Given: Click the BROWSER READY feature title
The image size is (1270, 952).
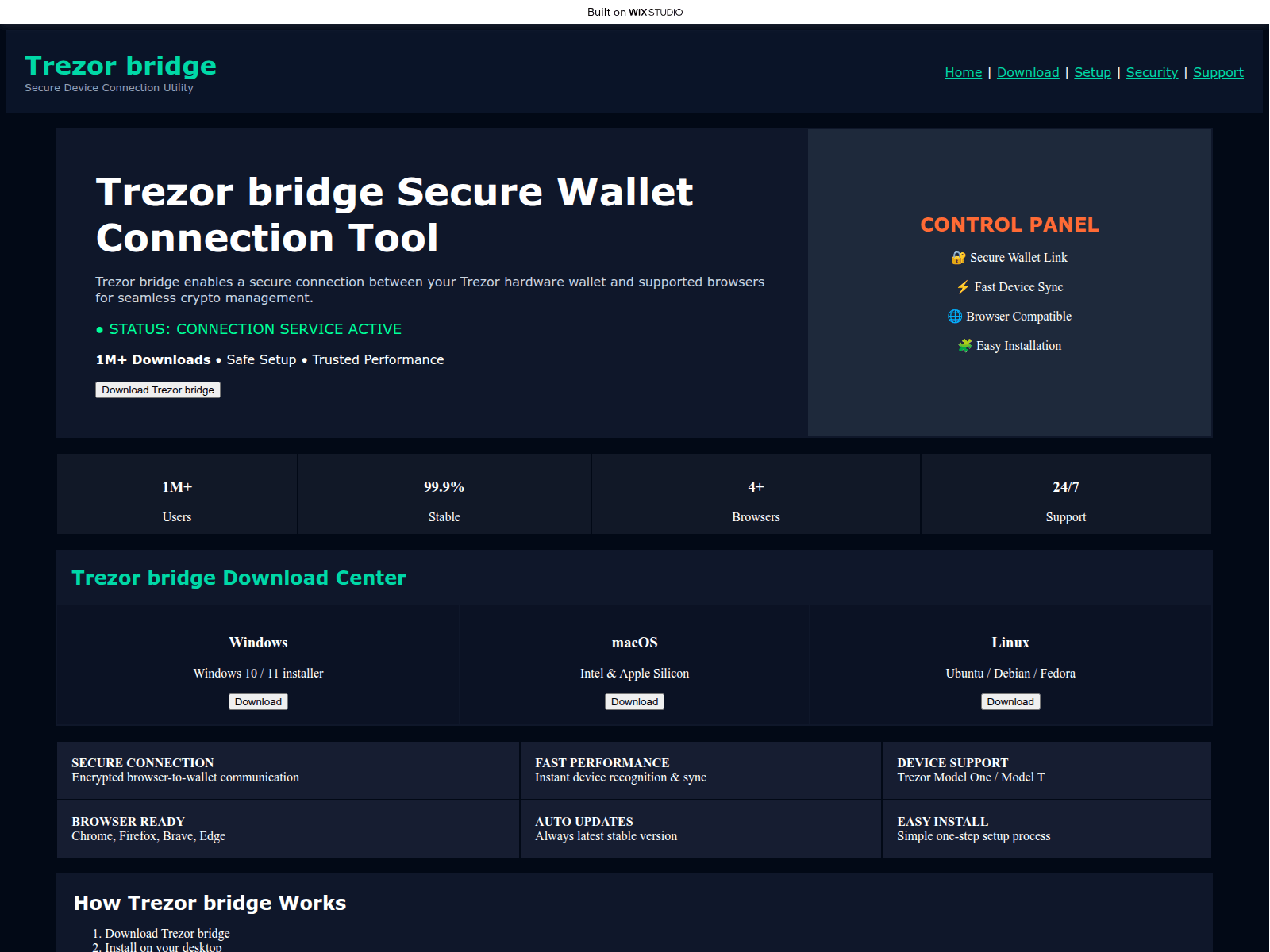Looking at the screenshot, I should point(128,822).
